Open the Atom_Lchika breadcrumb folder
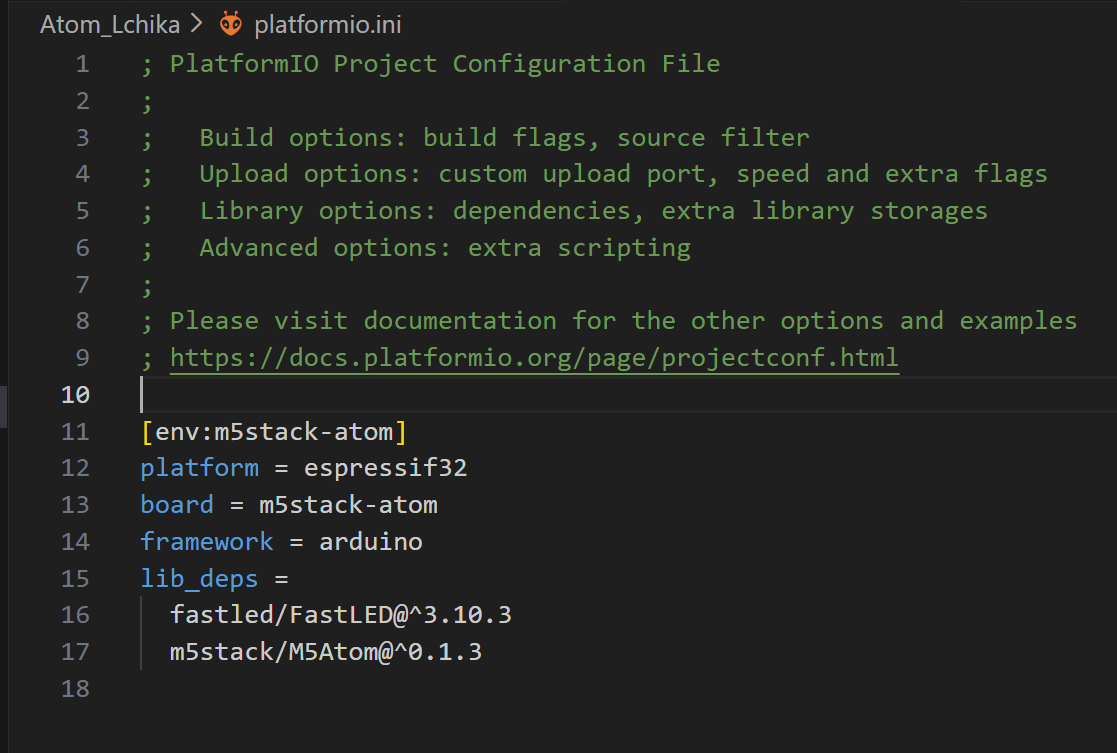This screenshot has height=753, width=1117. pyautogui.click(x=109, y=25)
